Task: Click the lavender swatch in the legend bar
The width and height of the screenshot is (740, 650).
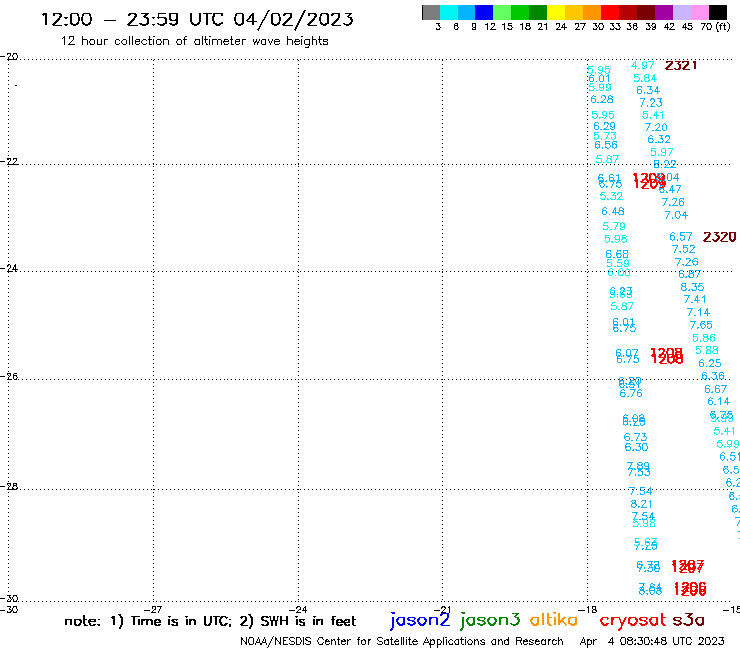Action: tap(681, 12)
